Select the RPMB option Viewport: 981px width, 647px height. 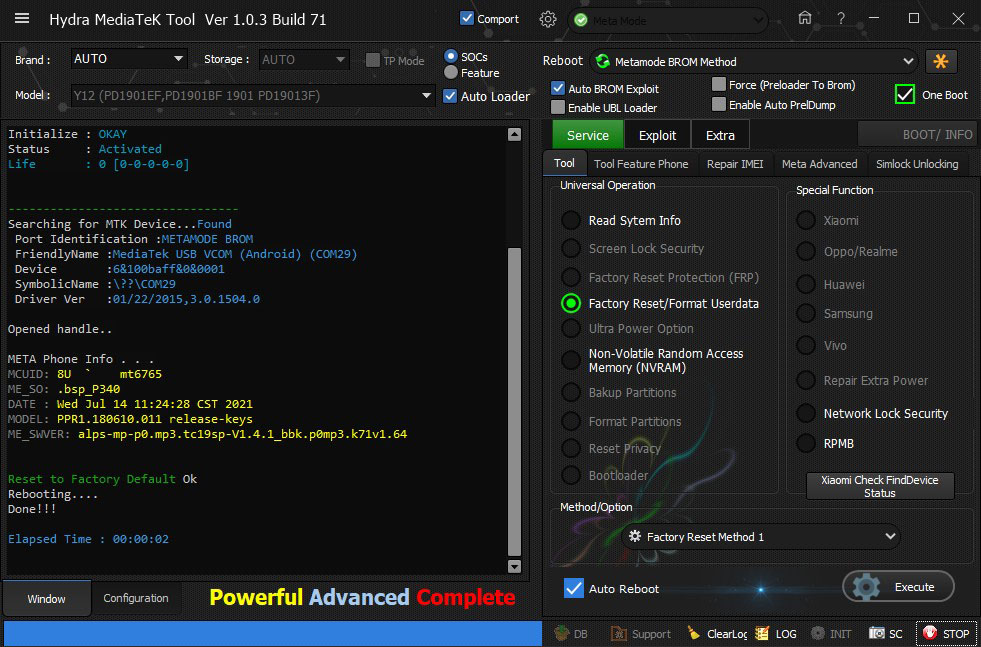pyautogui.click(x=806, y=443)
